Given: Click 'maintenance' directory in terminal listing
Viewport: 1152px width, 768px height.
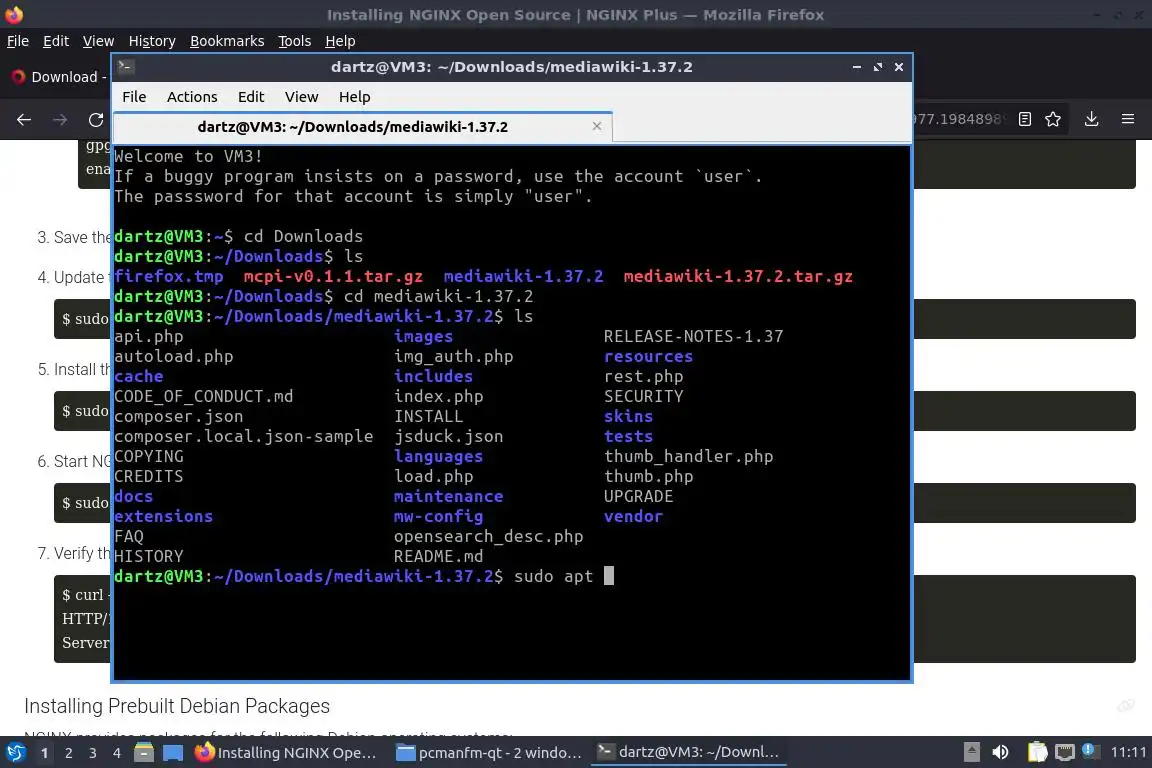Looking at the screenshot, I should (448, 496).
